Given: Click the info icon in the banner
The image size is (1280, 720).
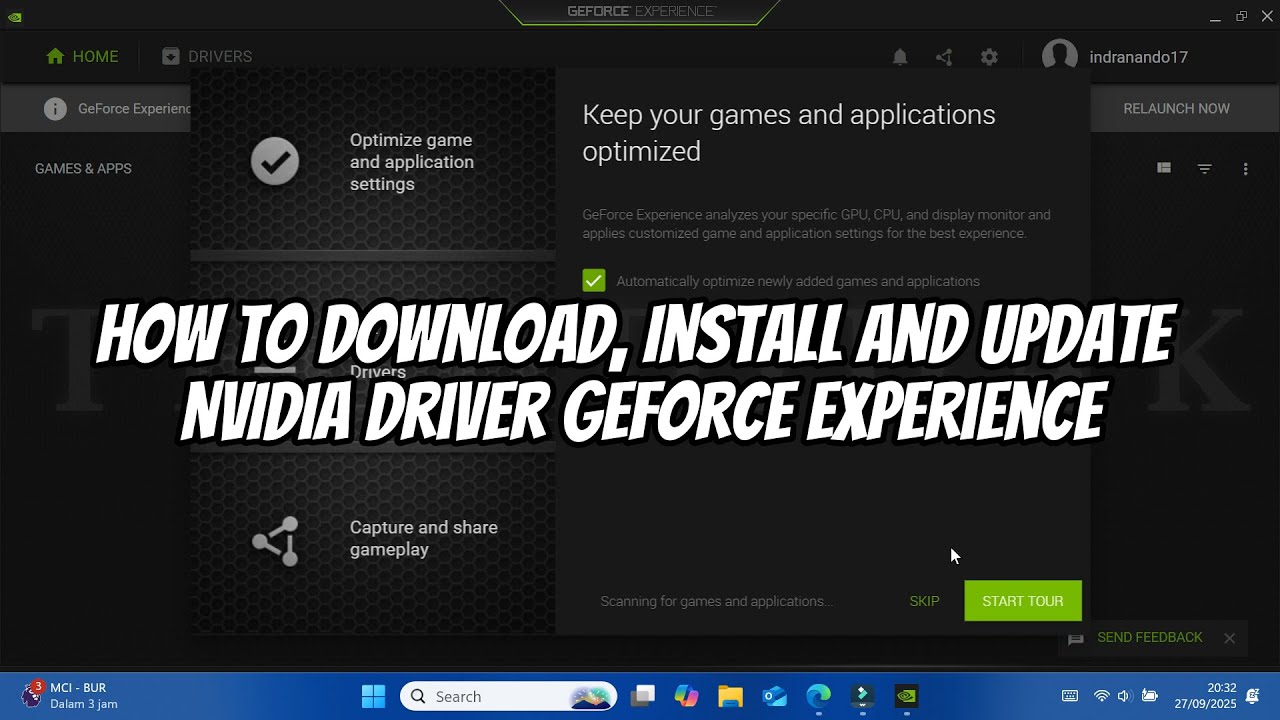Looking at the screenshot, I should coord(55,109).
